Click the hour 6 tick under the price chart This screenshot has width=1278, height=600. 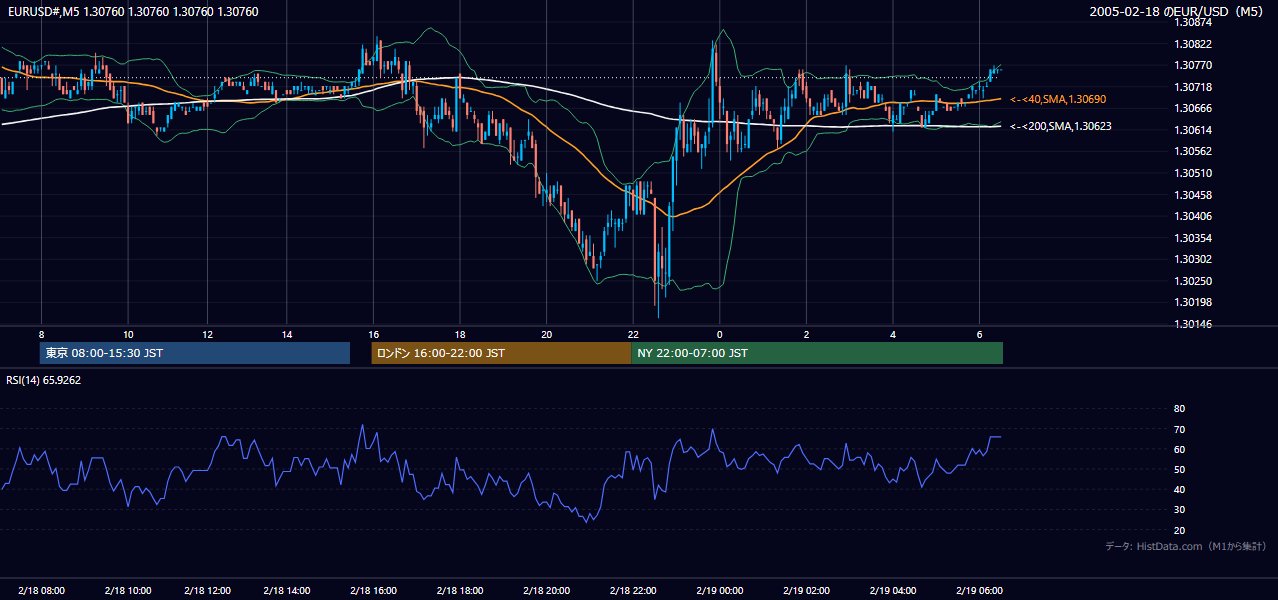point(979,334)
